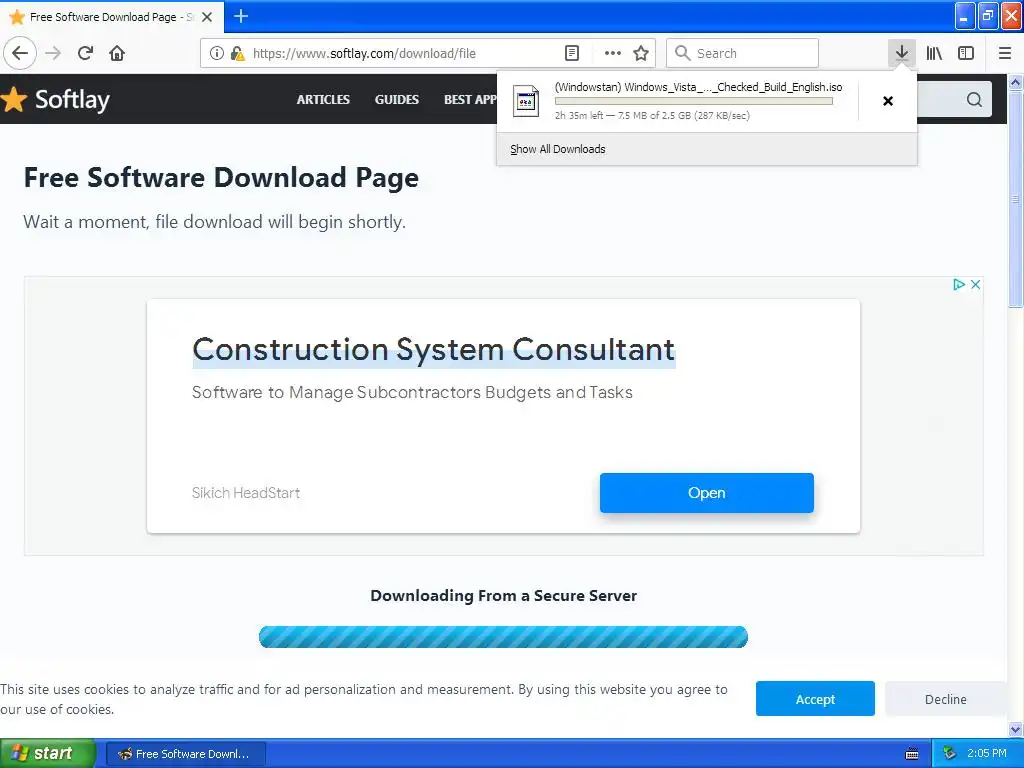Click the scrollbar up arrow
Image resolution: width=1024 pixels, height=768 pixels.
[x=1015, y=82]
